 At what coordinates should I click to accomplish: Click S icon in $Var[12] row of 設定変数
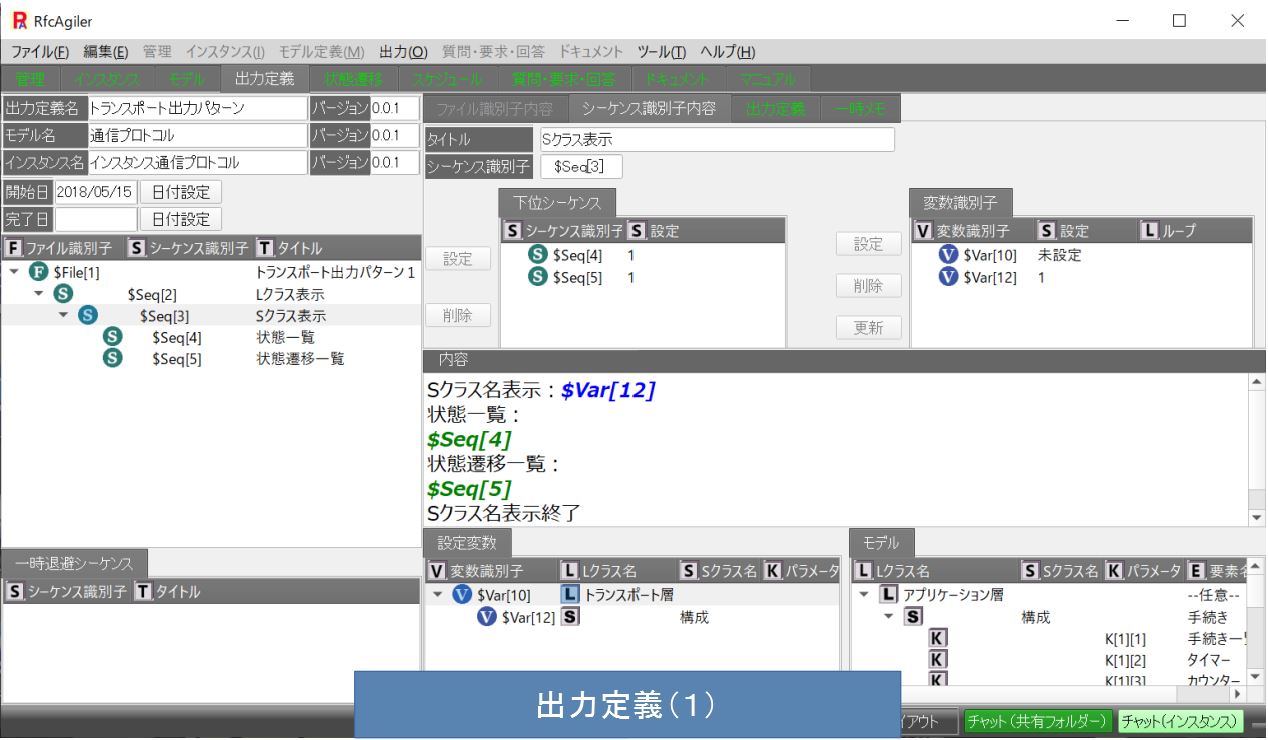coord(570,617)
